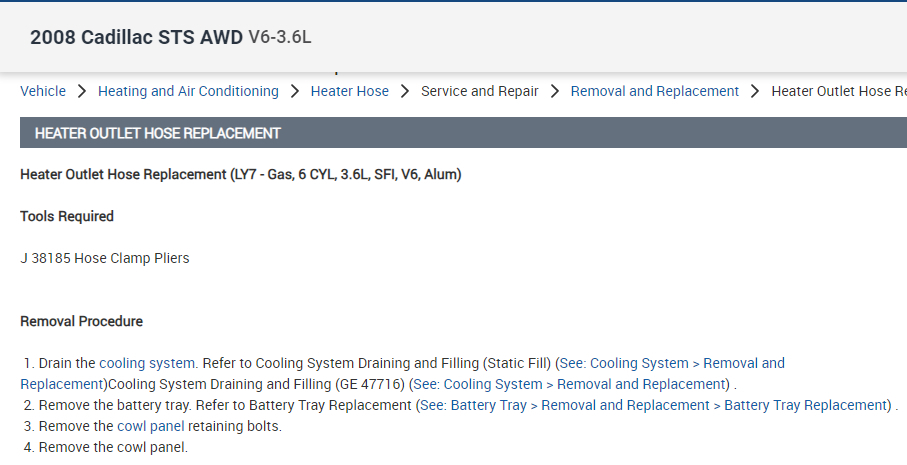Open the See: Cooling System link after GE 47716
This screenshot has width=907, height=465.
tap(569, 384)
